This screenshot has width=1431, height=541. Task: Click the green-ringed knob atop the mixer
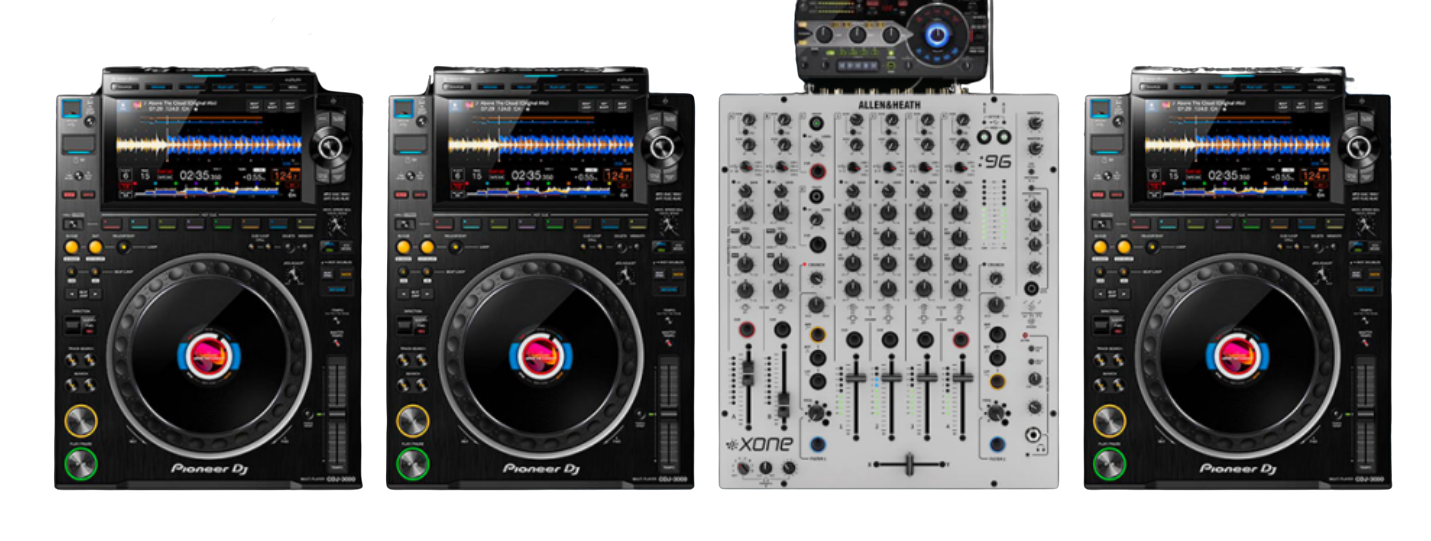pyautogui.click(x=817, y=122)
